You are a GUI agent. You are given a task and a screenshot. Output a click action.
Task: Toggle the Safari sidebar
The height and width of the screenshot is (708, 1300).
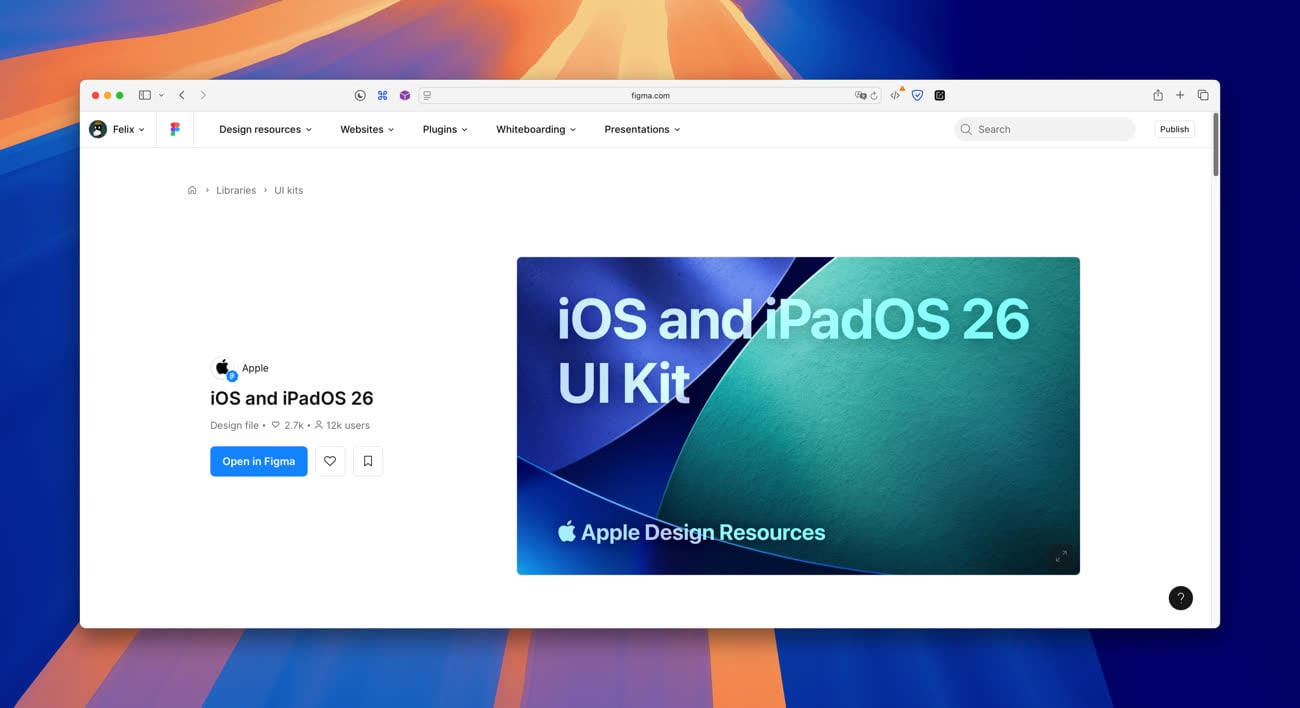(x=144, y=95)
